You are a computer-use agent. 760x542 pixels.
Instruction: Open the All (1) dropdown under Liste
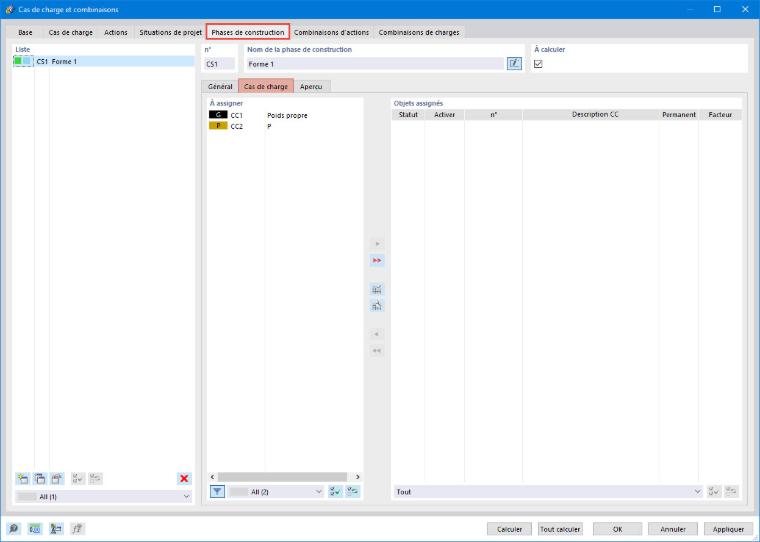(x=103, y=496)
